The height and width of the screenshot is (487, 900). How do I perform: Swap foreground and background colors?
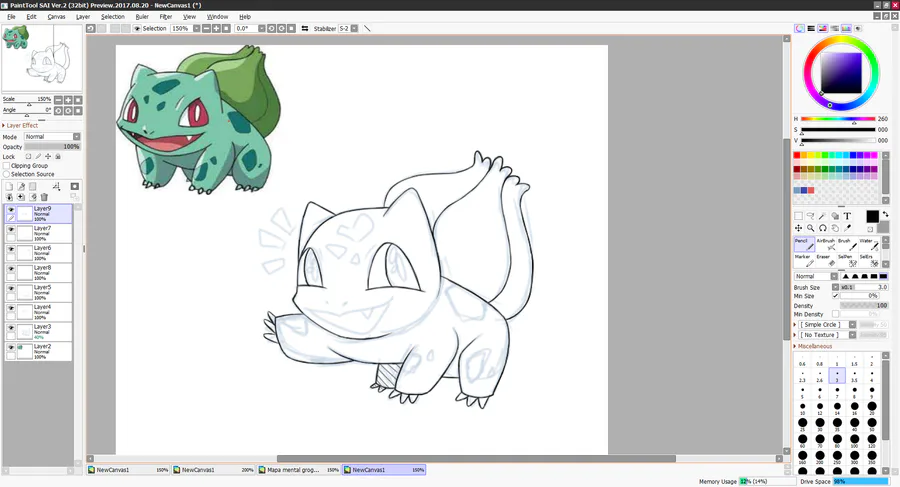tap(885, 214)
